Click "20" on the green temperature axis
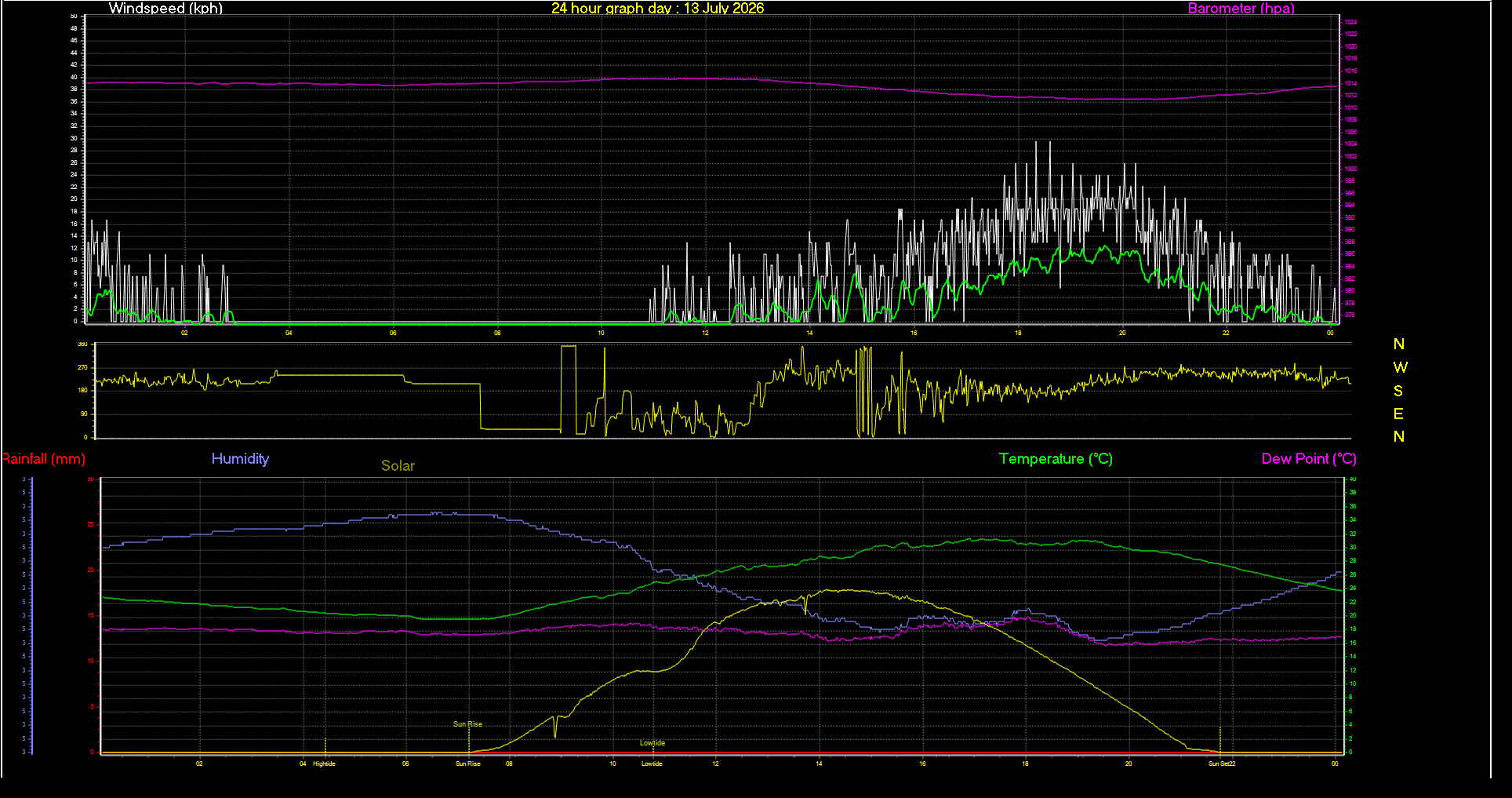Screen dimensions: 1512x798 pyautogui.click(x=1352, y=616)
